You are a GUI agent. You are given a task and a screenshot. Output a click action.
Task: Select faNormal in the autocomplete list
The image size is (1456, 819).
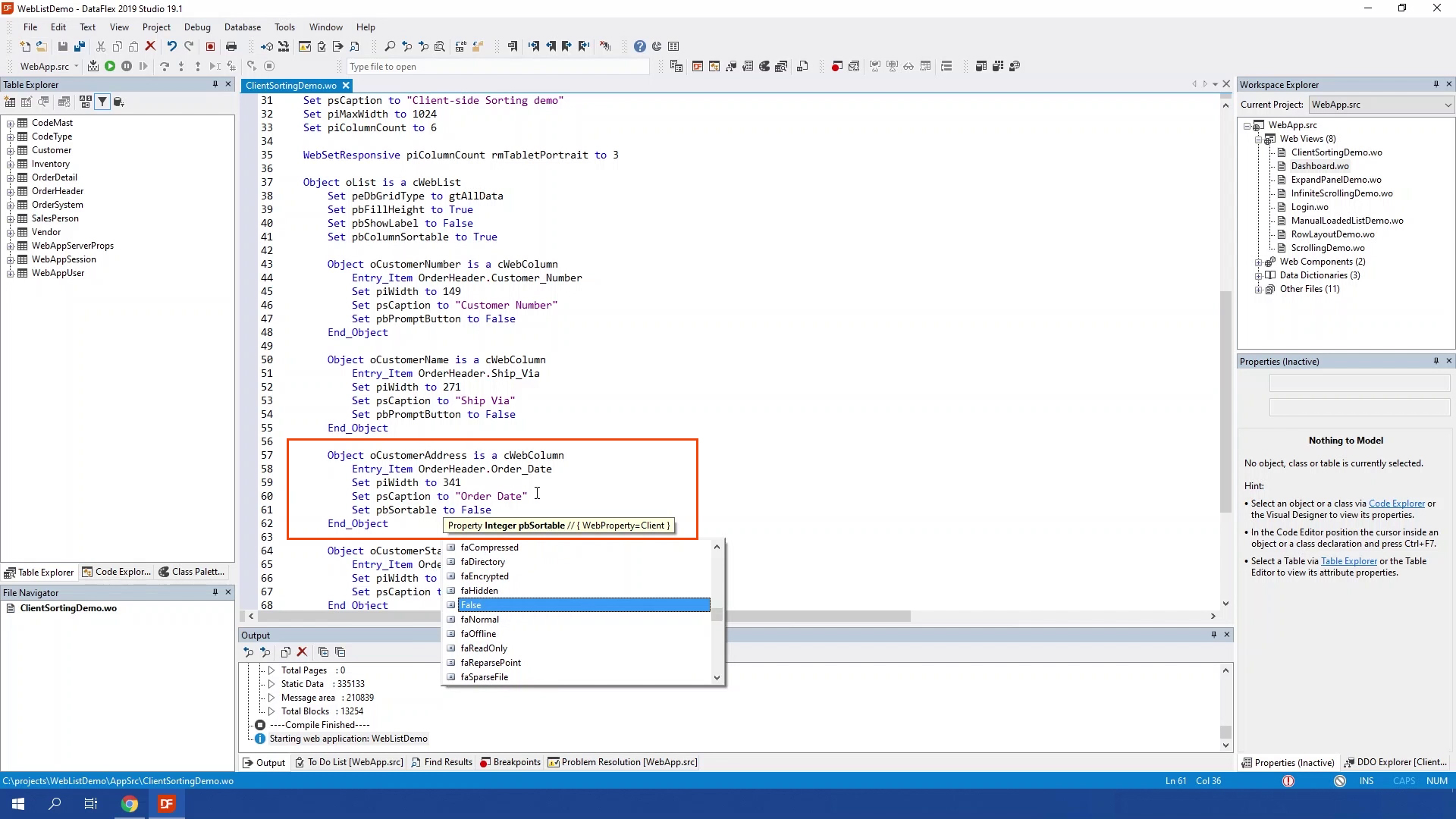point(480,620)
